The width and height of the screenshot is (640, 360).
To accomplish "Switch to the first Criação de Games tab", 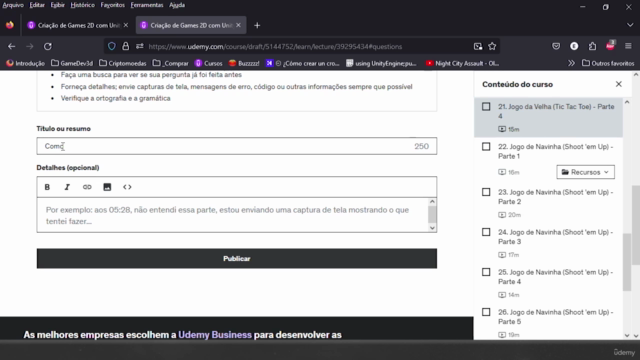I will [x=77, y=25].
